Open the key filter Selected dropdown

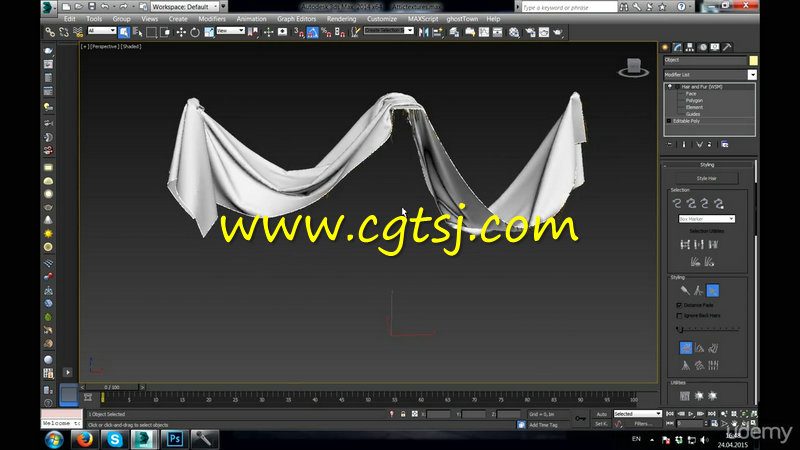tap(637, 414)
